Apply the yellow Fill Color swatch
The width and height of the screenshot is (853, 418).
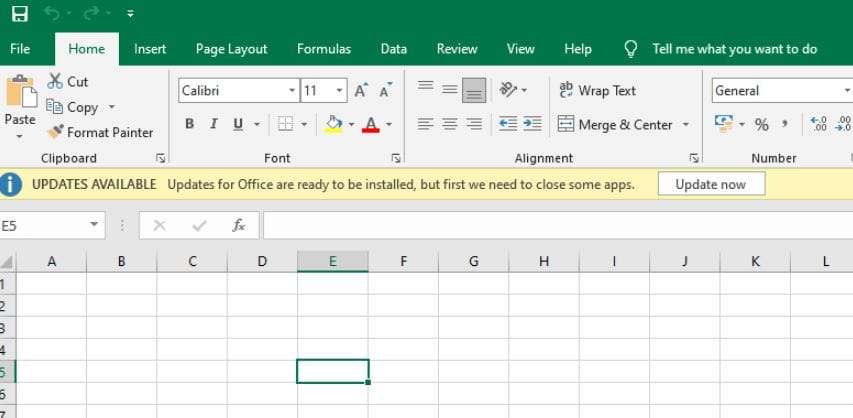[x=334, y=124]
